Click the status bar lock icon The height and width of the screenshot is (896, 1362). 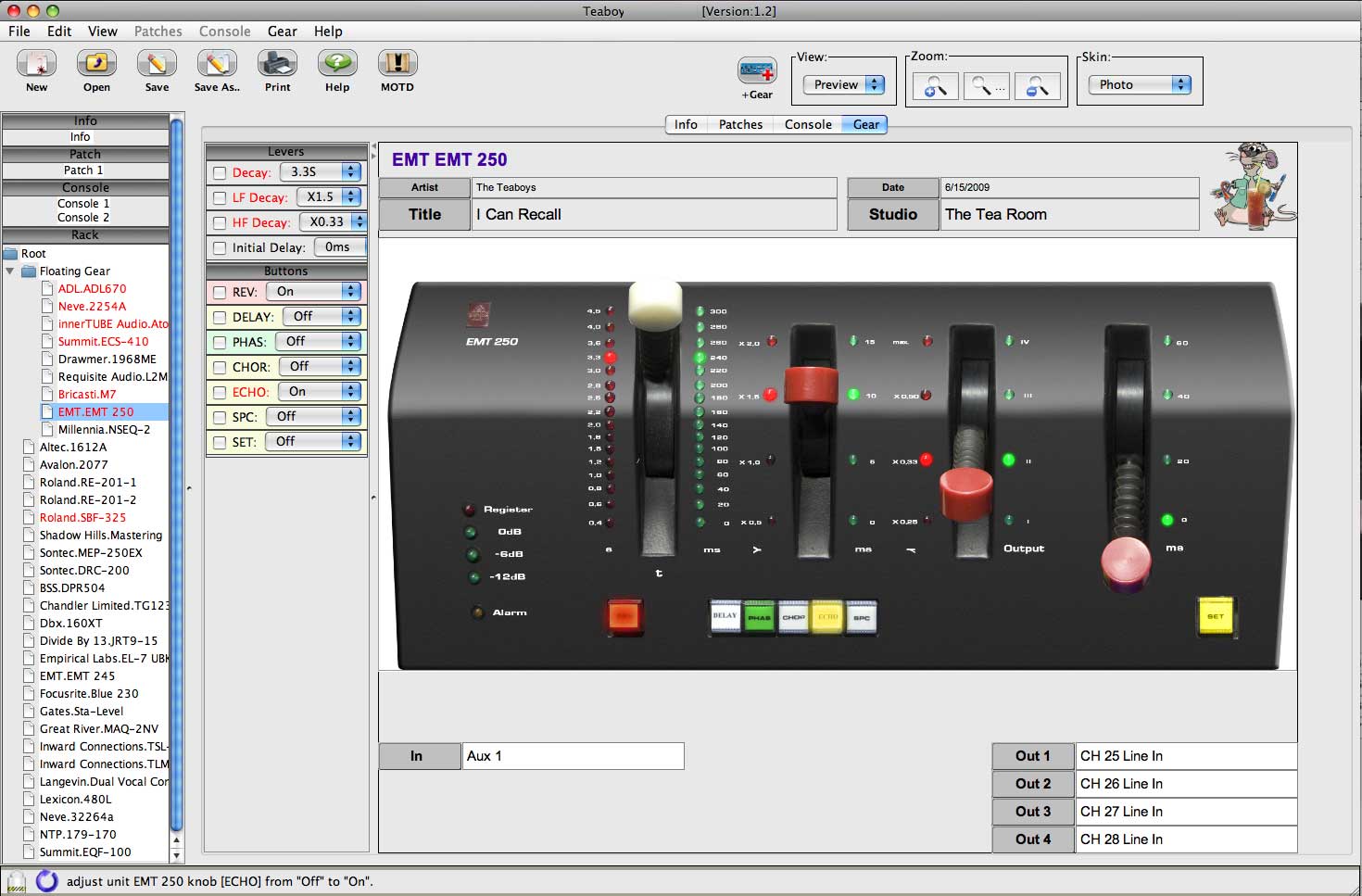16,881
